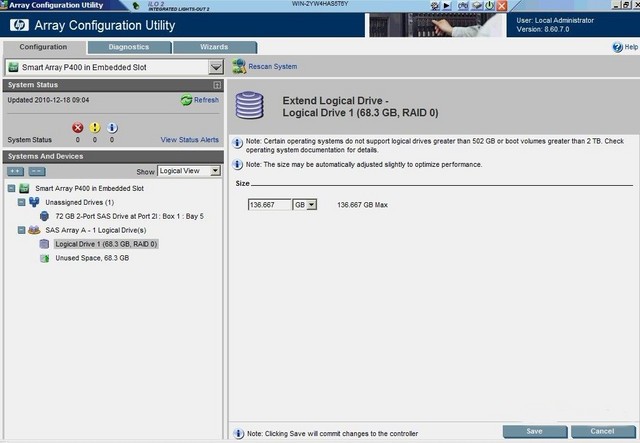640x443 pixels.
Task: Switch to the Diagnostics tab
Action: pos(128,47)
